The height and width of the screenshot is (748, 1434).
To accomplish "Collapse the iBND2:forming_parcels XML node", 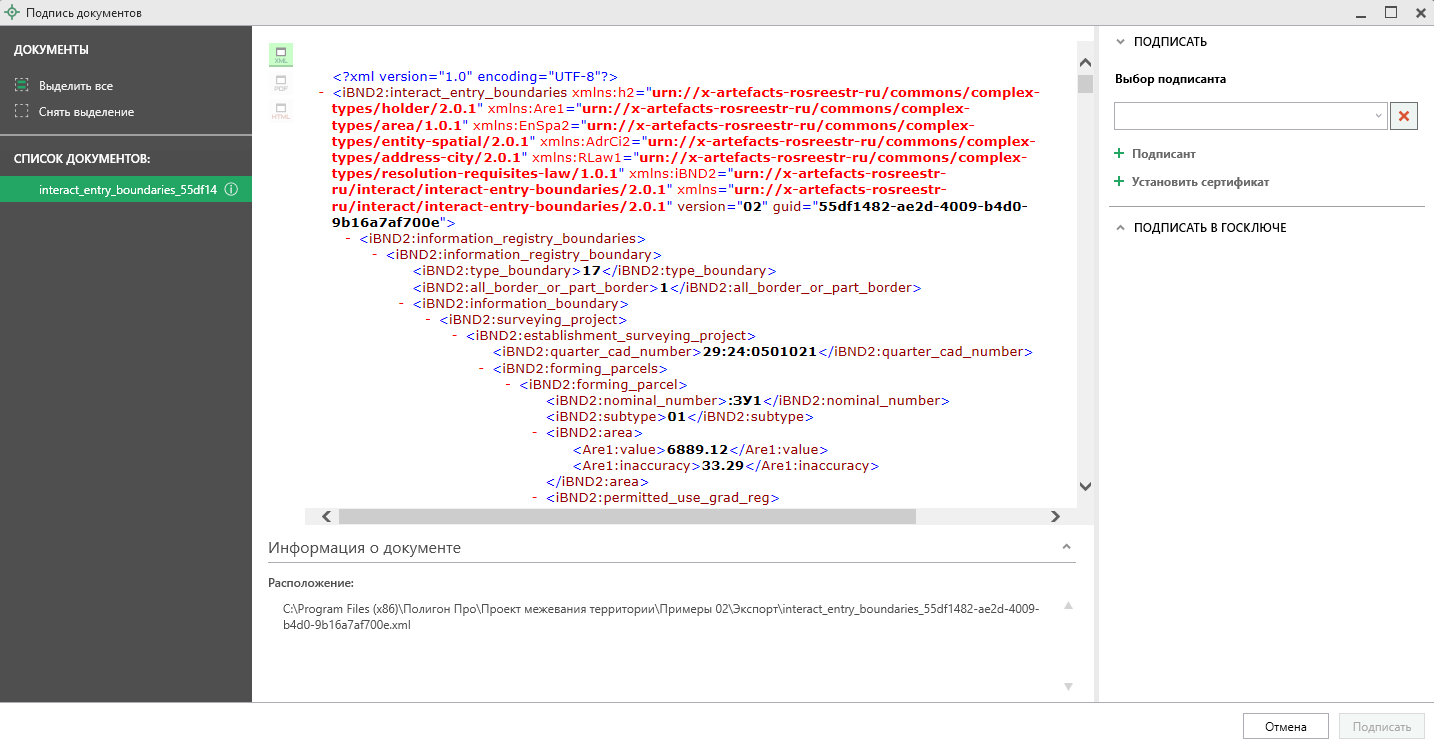I will (484, 368).
